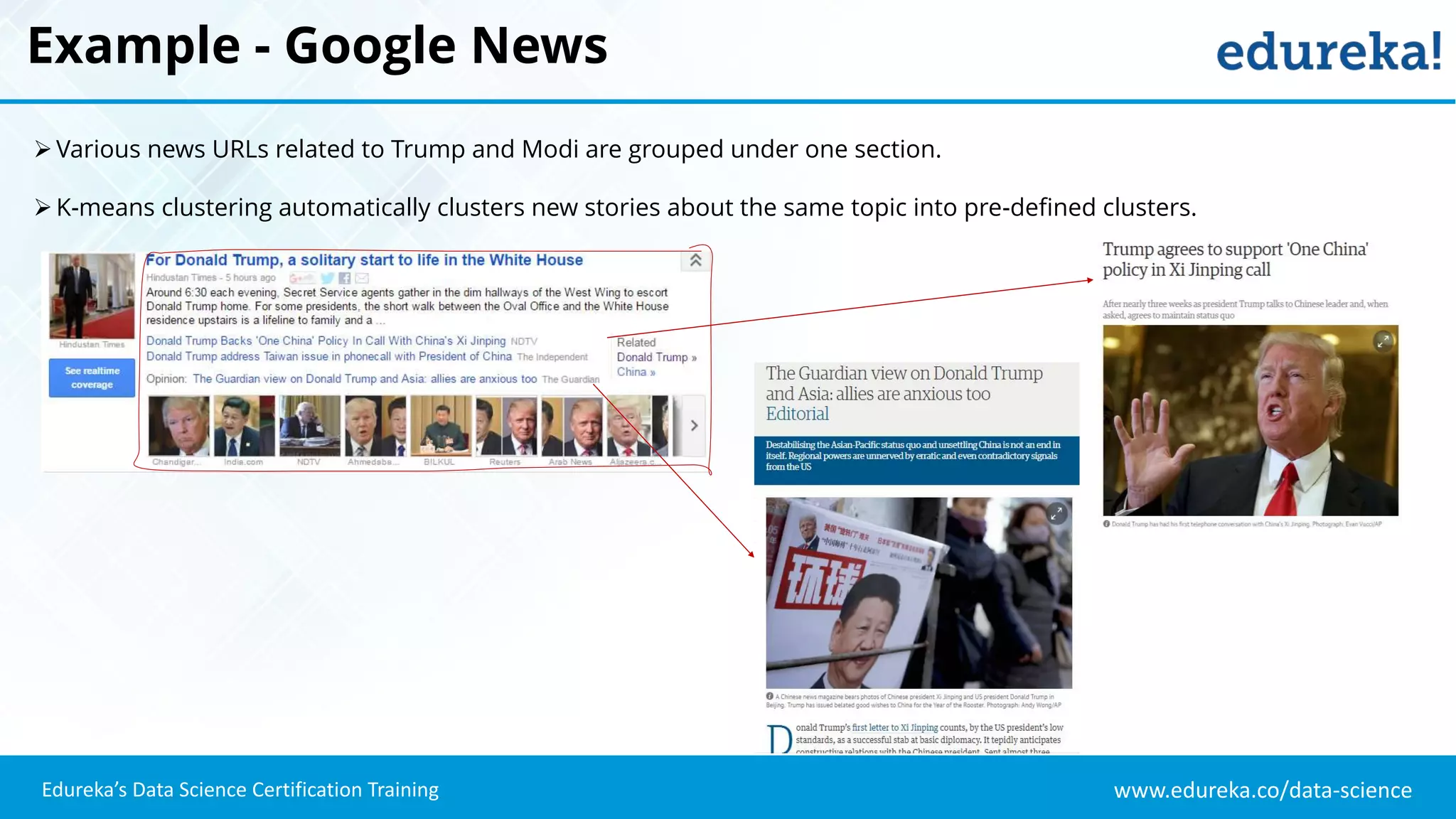The width and height of the screenshot is (1456, 819).
Task: Share story on Twitter icon
Action: pos(327,278)
